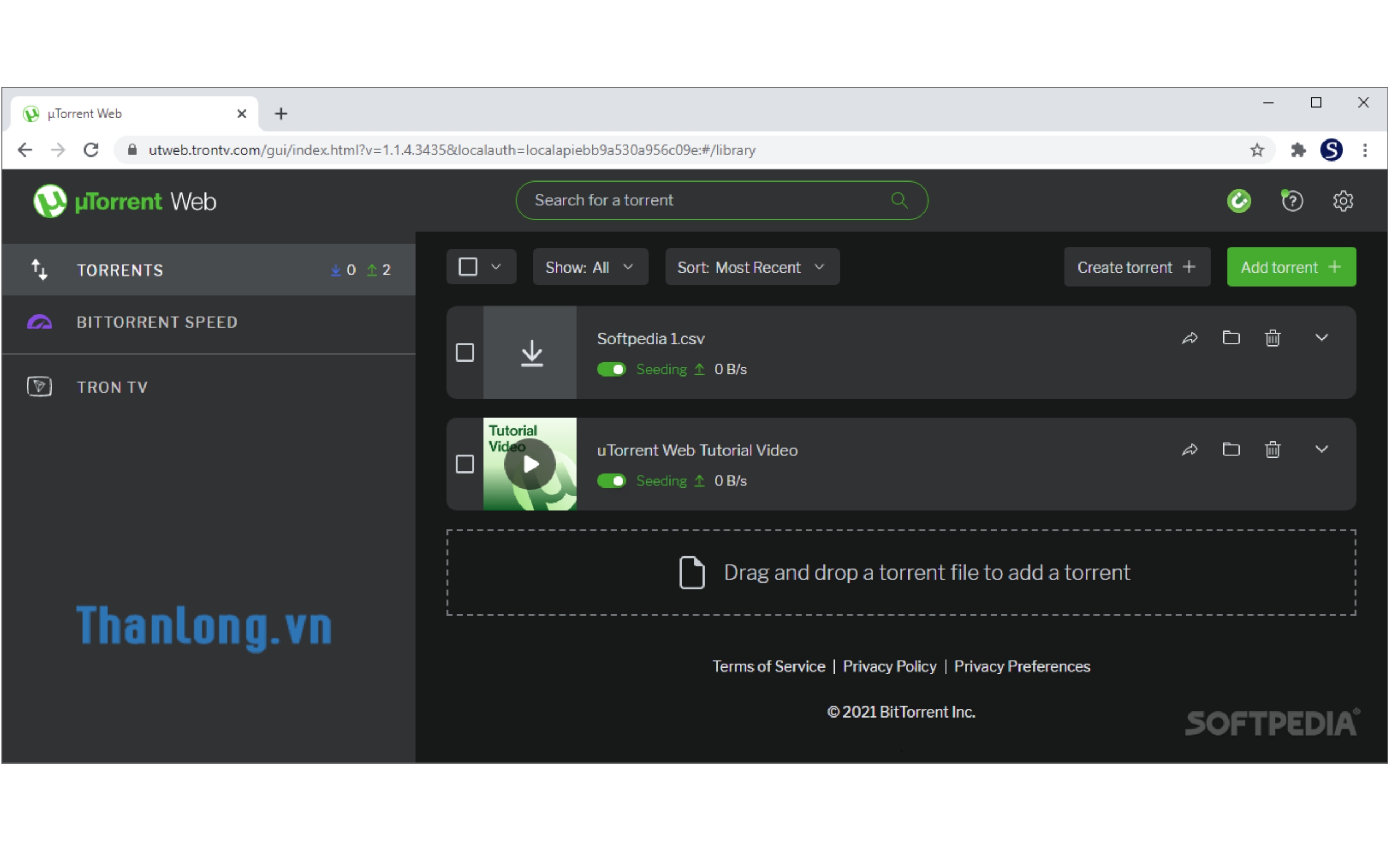Open the help question mark icon
This screenshot has height=868, width=1389.
(1292, 201)
